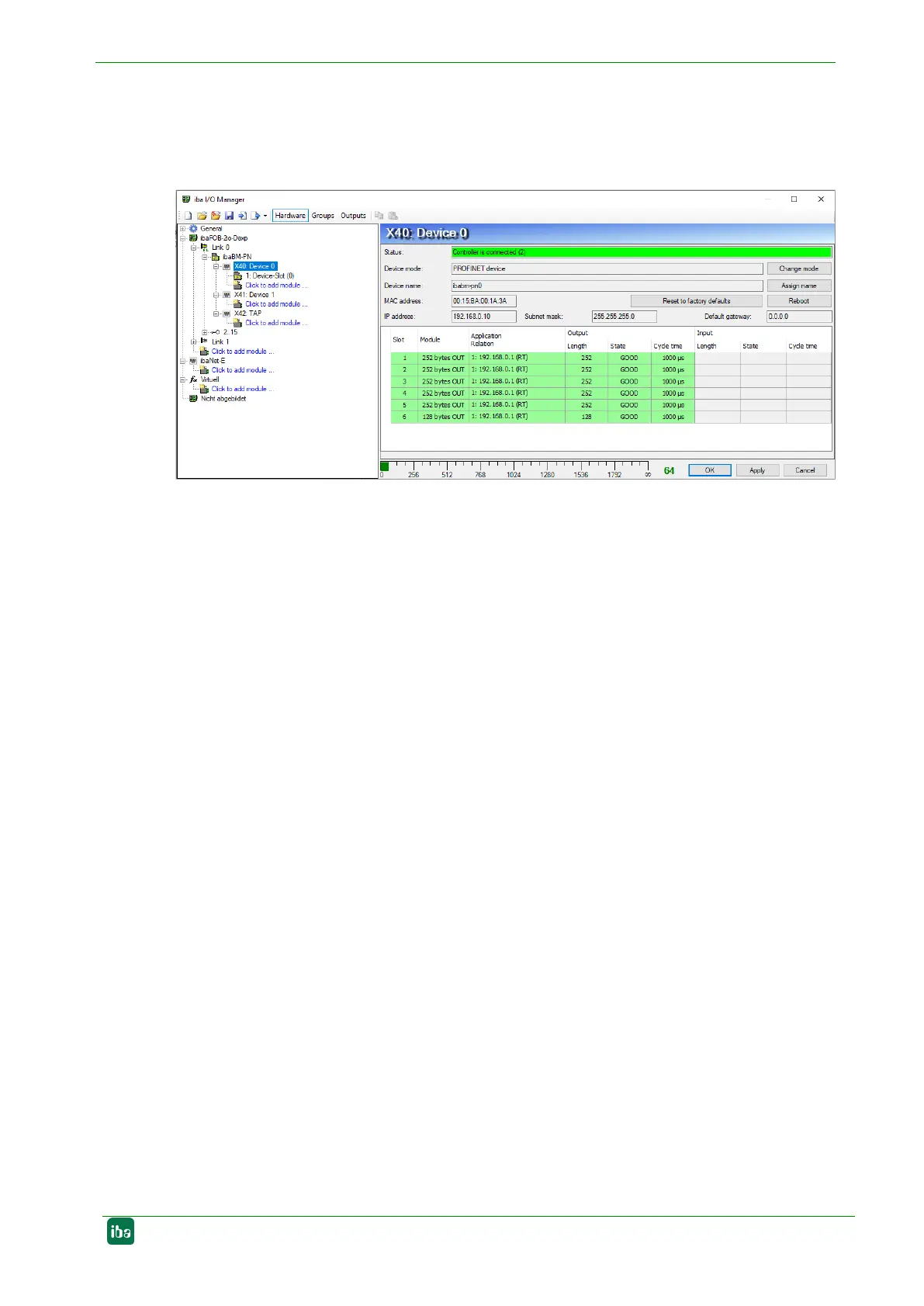Click the Save floppy-disk toolbar icon
924x1306 pixels.
tap(229, 216)
